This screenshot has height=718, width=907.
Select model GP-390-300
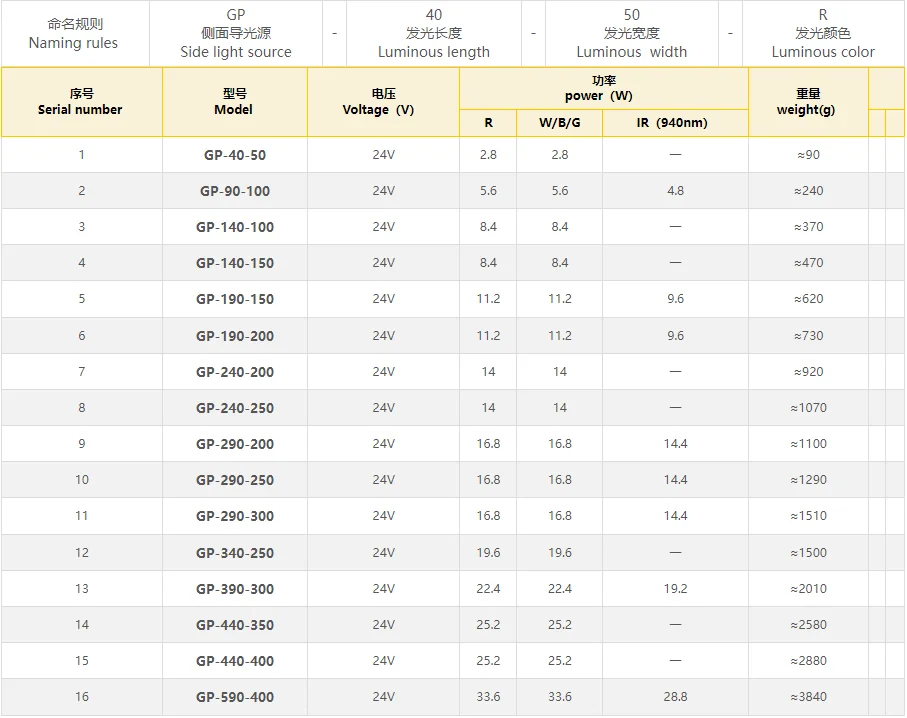235,589
